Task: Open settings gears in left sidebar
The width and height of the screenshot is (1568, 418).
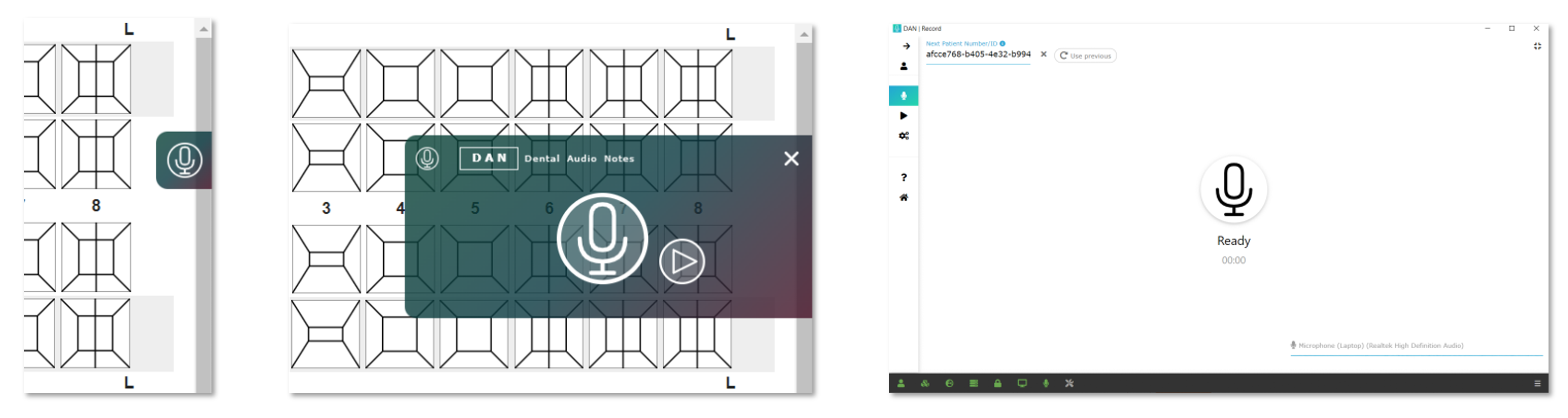Action: click(903, 136)
